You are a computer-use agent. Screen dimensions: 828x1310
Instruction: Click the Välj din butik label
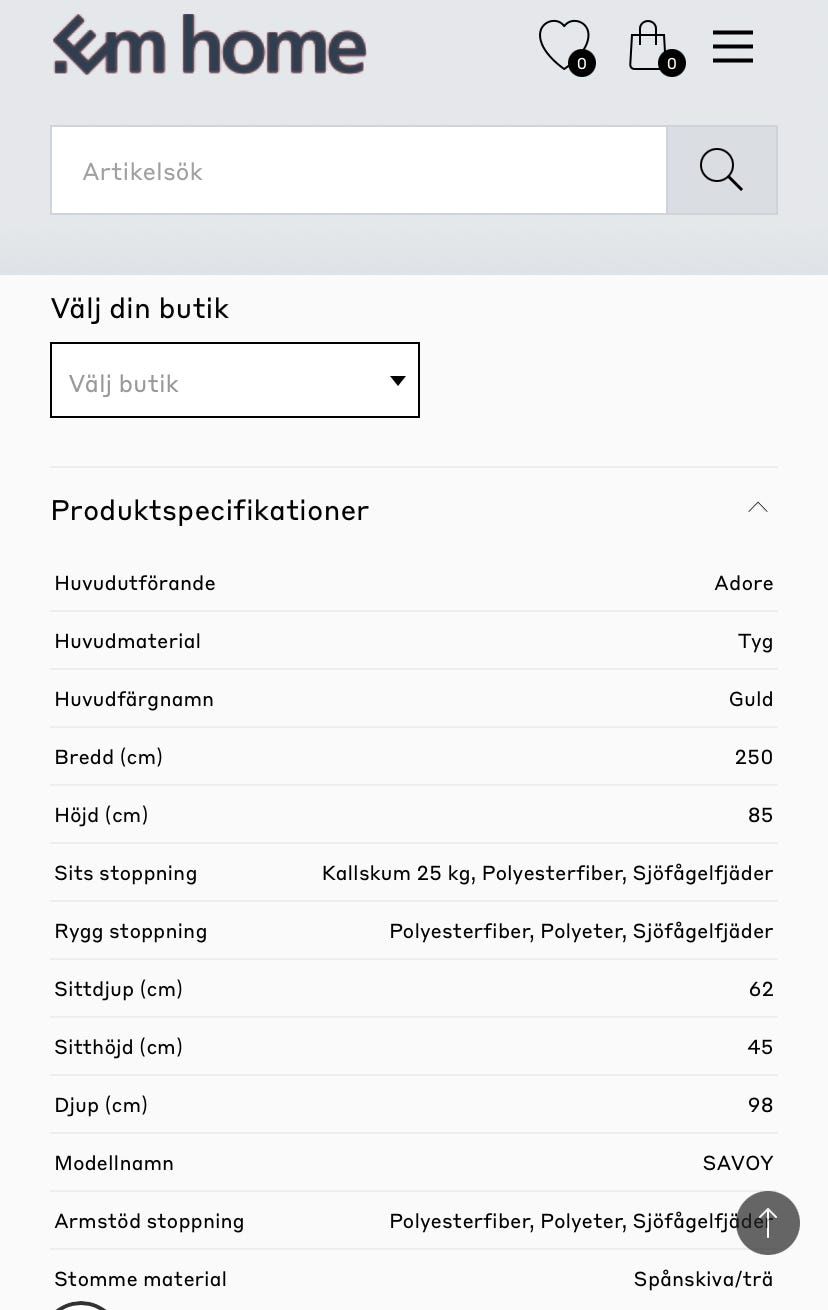pyautogui.click(x=140, y=308)
